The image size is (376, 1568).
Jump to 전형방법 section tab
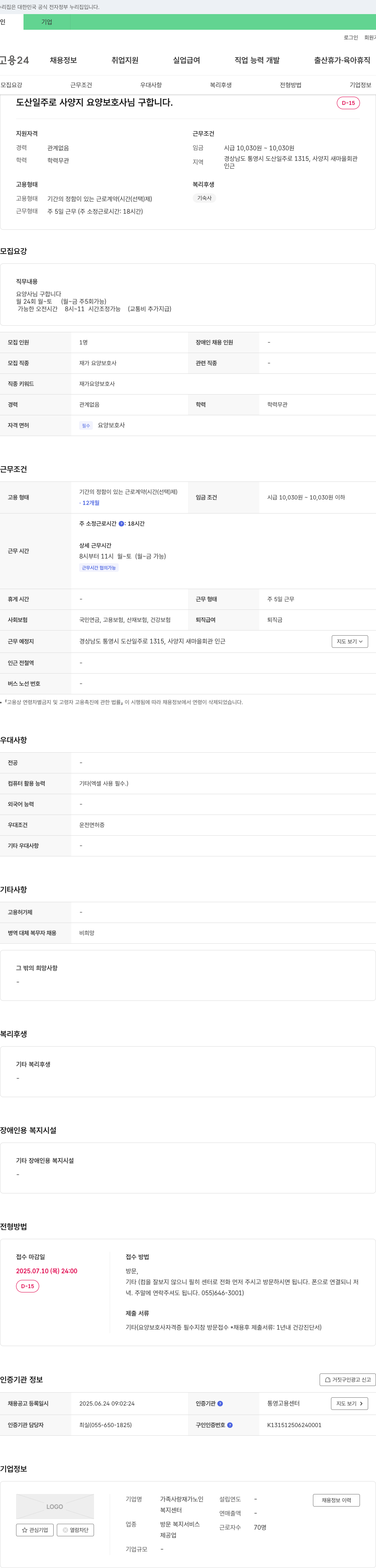click(291, 85)
